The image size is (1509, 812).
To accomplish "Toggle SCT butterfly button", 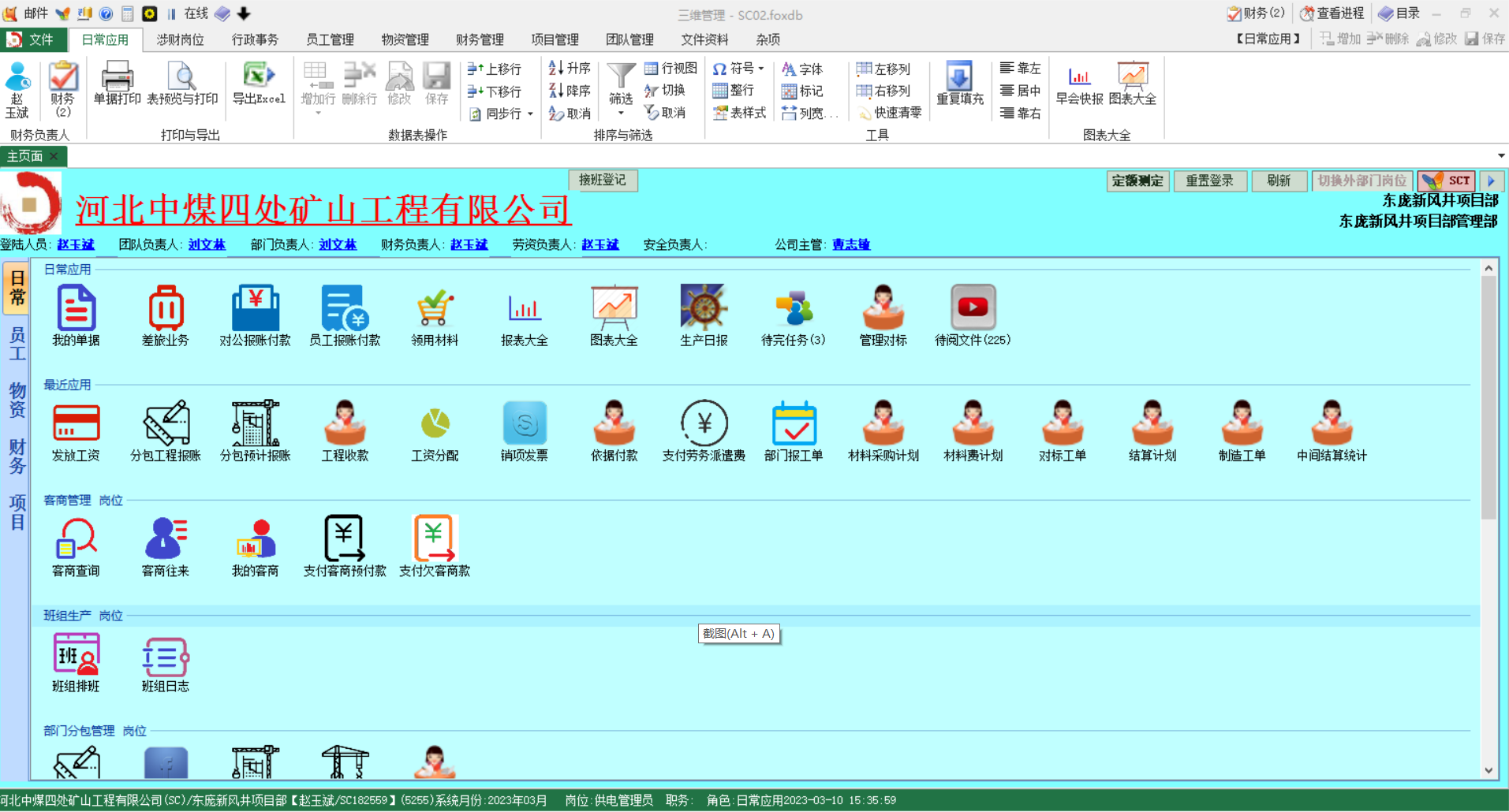I will pyautogui.click(x=1446, y=181).
